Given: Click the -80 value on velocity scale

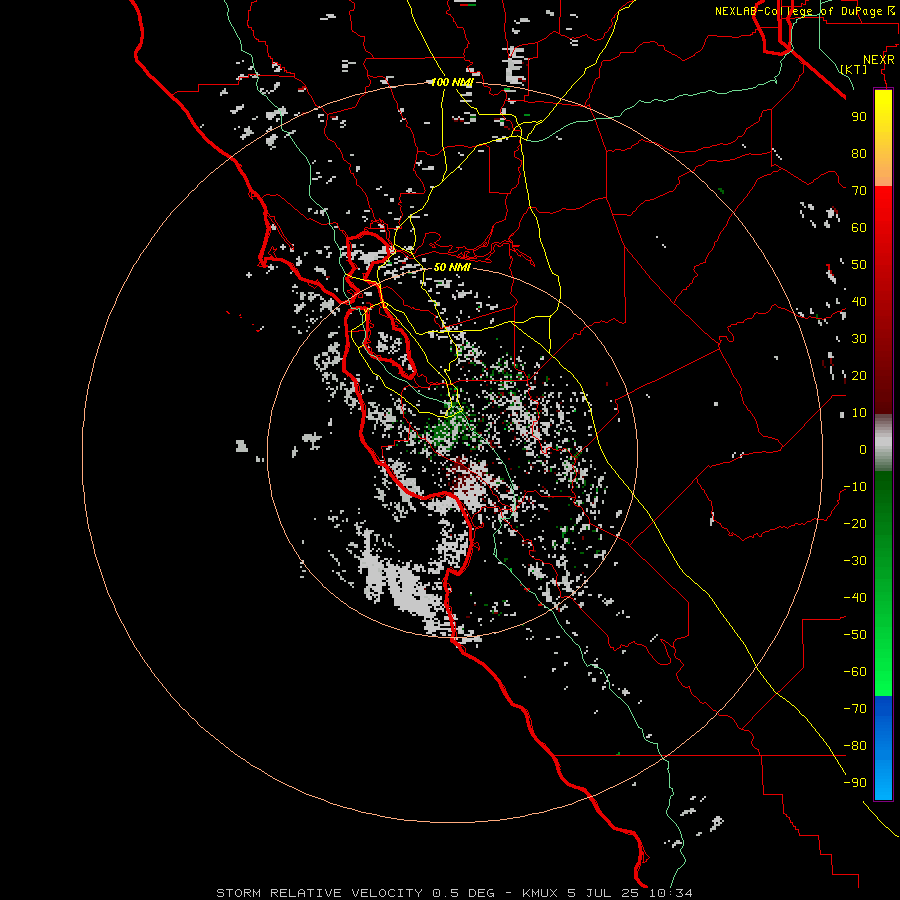Looking at the screenshot, I should click(855, 746).
